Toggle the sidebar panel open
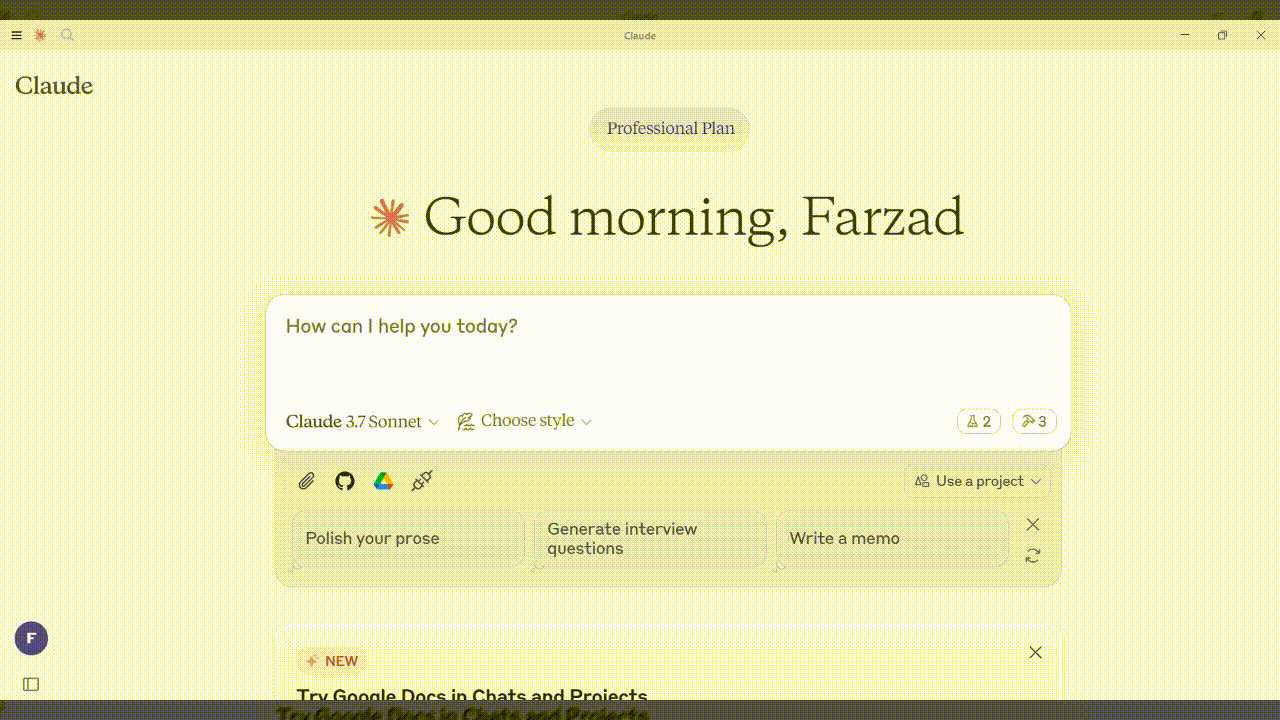Image resolution: width=1280 pixels, height=720 pixels. [31, 684]
